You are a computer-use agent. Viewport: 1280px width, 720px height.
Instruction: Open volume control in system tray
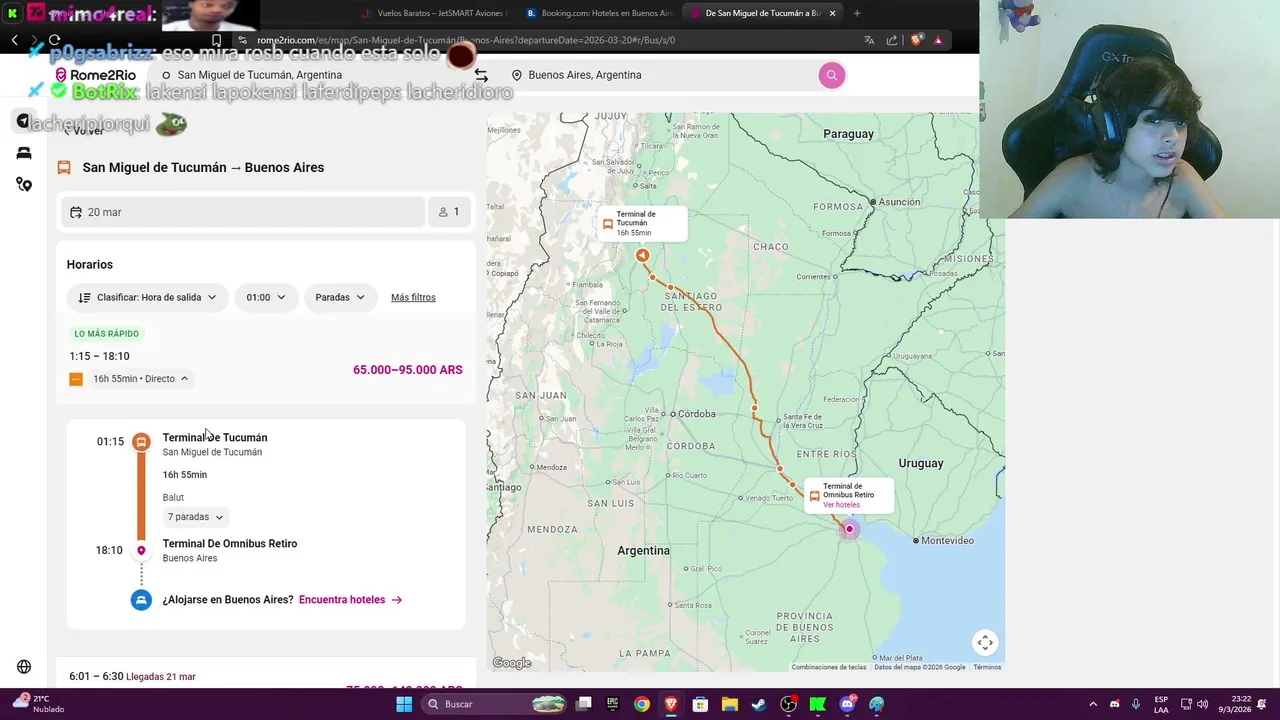(1203, 704)
